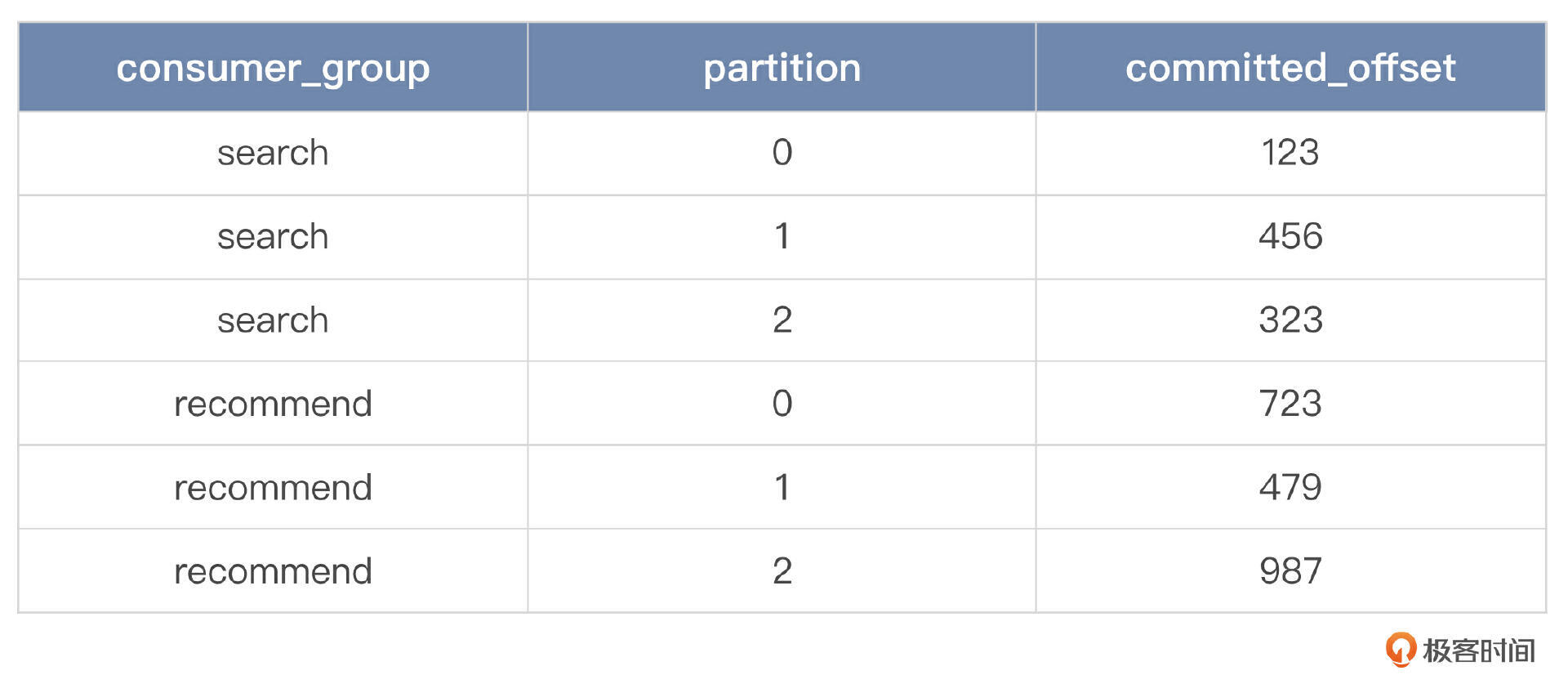Select the recommend cell in offset 479 row
This screenshot has width=1568, height=693.
273,488
